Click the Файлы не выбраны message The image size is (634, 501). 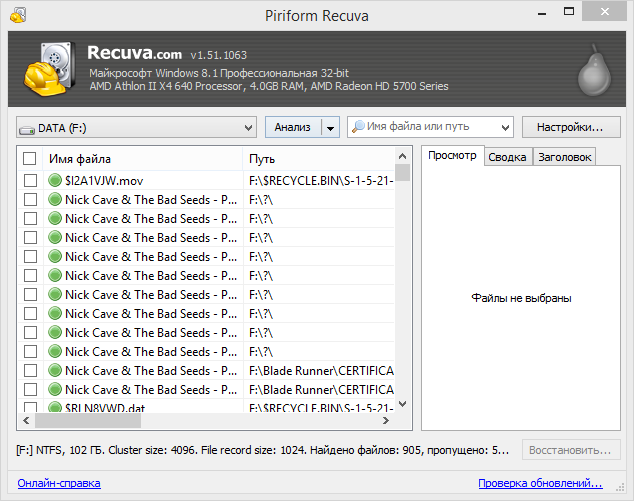[521, 298]
